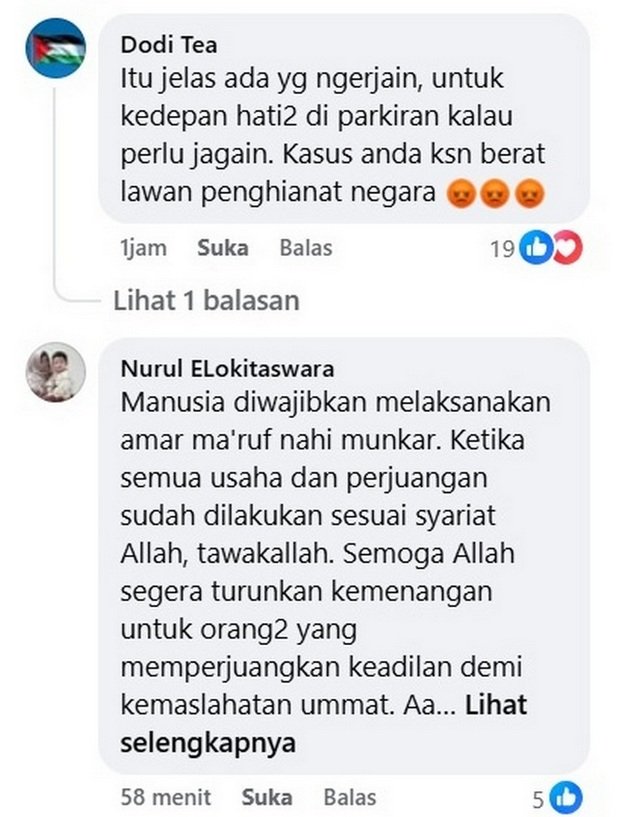This screenshot has width=640, height=817.
Task: Click the red heart reaction on Dodi Tea's comment
Action: pyautogui.click(x=568, y=248)
